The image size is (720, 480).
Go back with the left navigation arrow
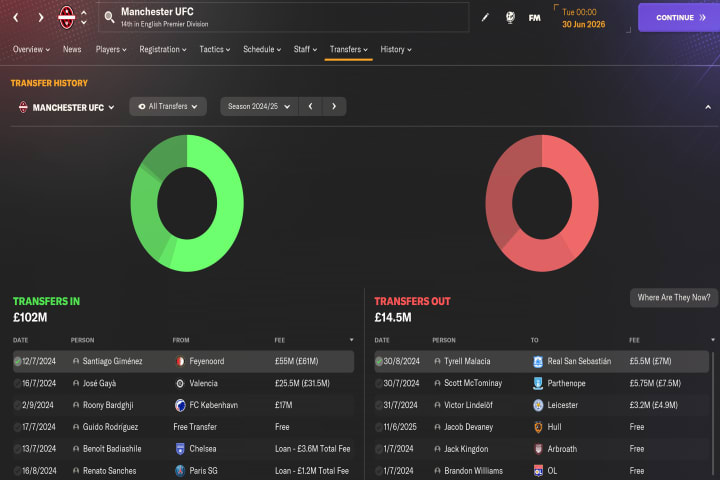coord(16,18)
